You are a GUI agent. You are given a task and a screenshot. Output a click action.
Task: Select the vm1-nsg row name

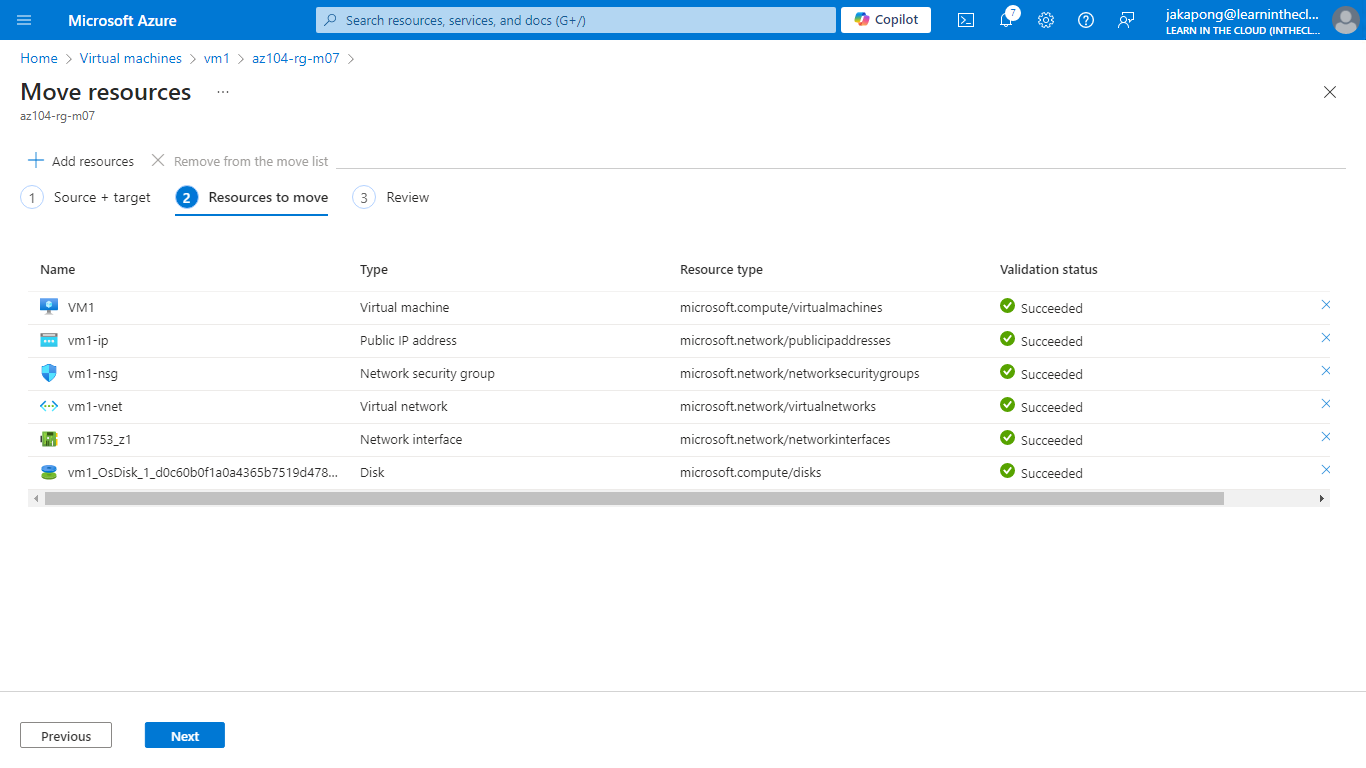coord(93,374)
